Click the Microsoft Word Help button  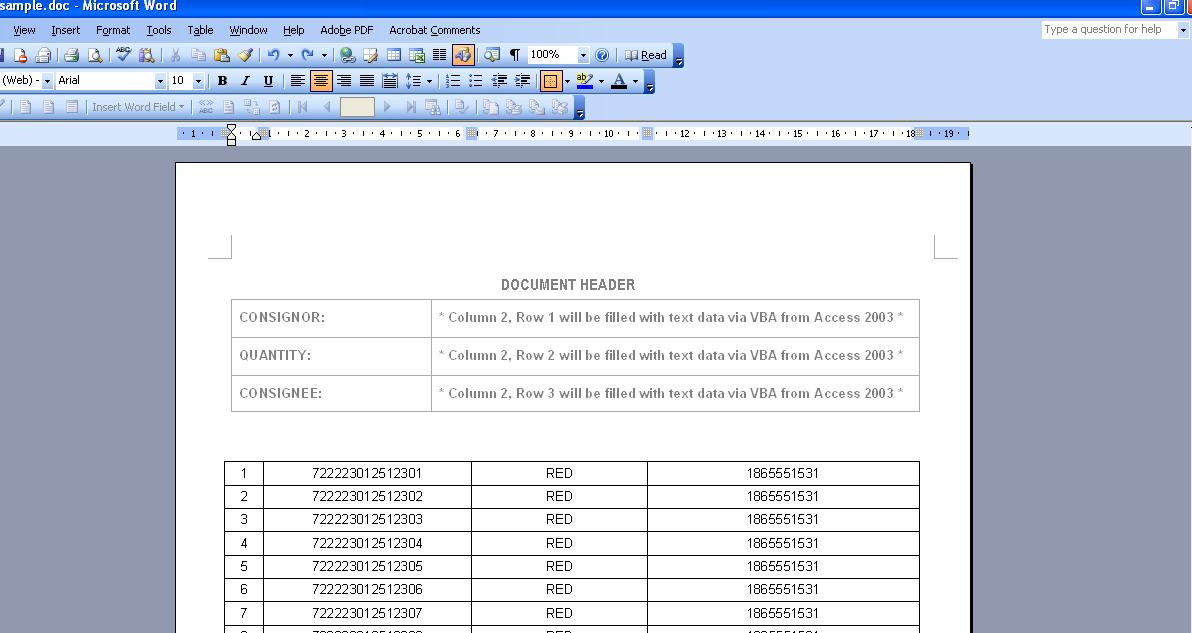click(x=602, y=55)
